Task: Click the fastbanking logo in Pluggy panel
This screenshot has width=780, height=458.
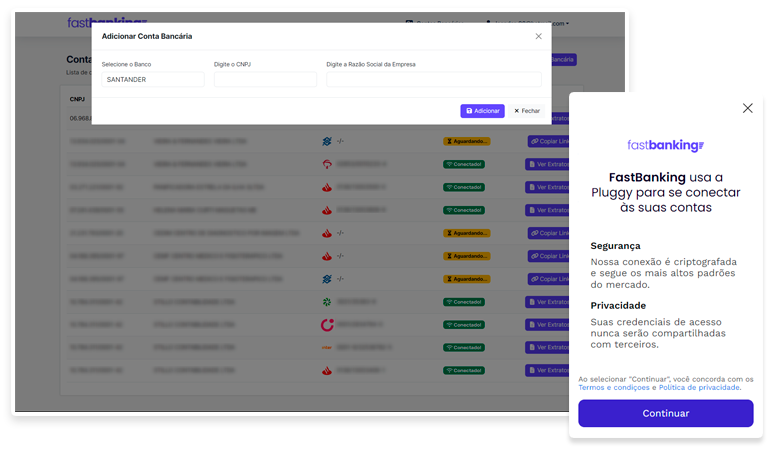Action: [665, 146]
